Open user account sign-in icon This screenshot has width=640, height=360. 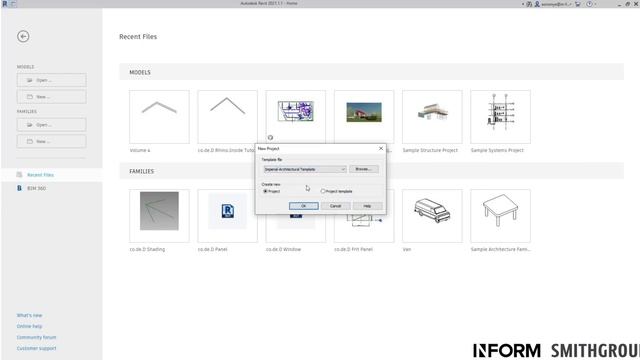(x=537, y=4)
